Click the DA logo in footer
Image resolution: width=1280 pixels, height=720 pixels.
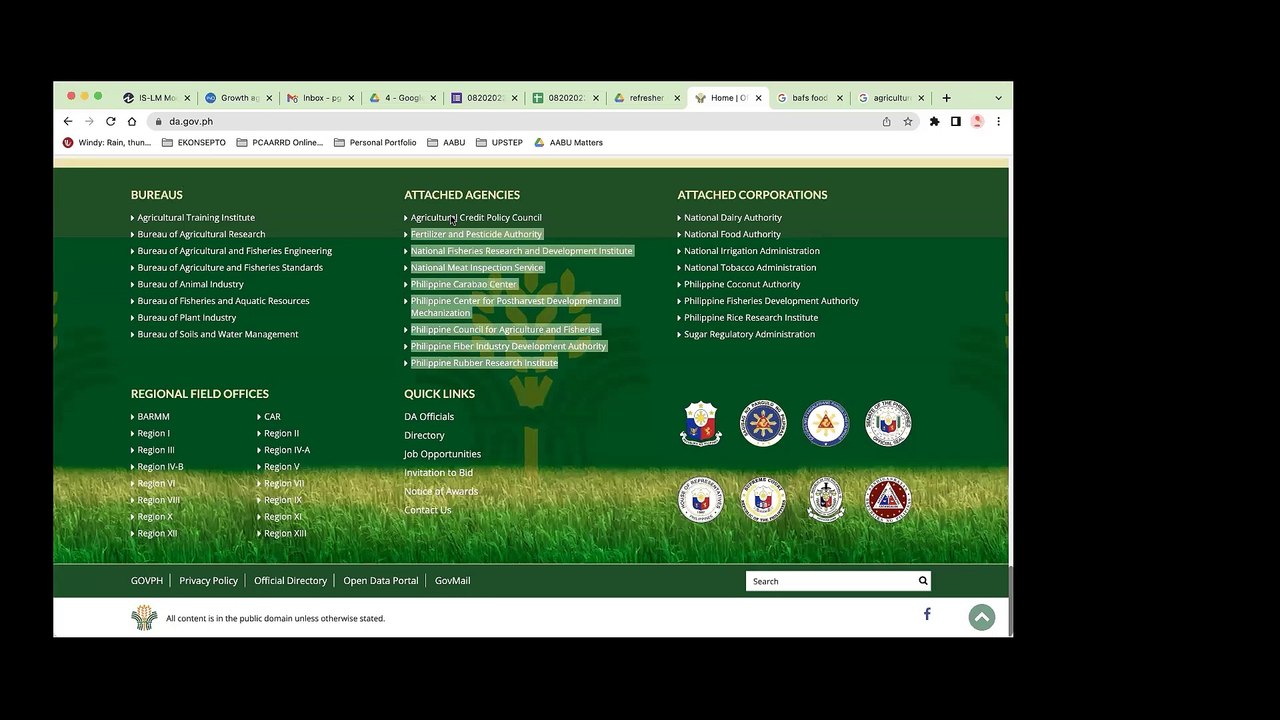click(x=144, y=618)
